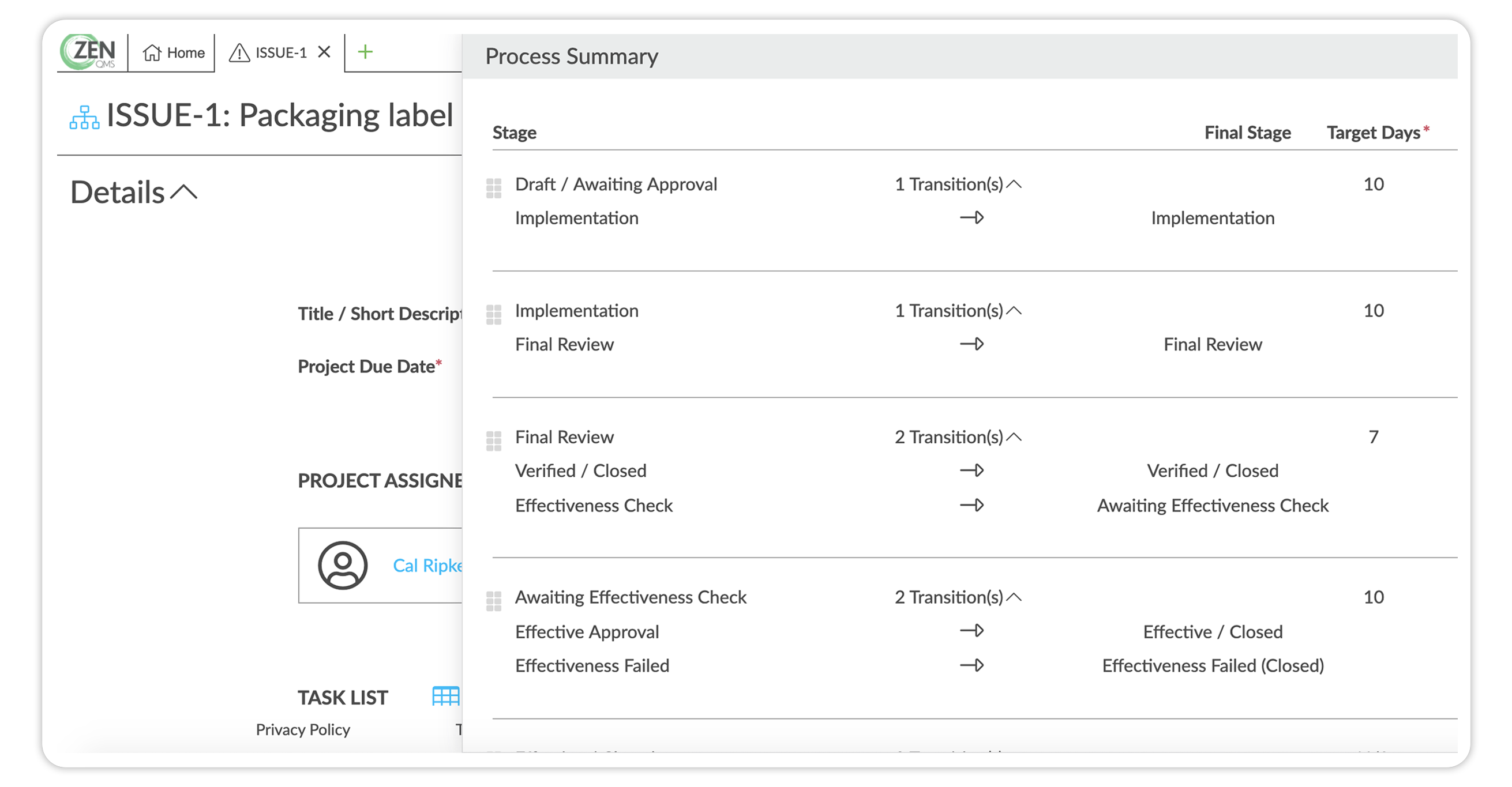Screen dimensions: 1512x787
Task: Grab the drag handle for Implementation stage
Action: (494, 315)
